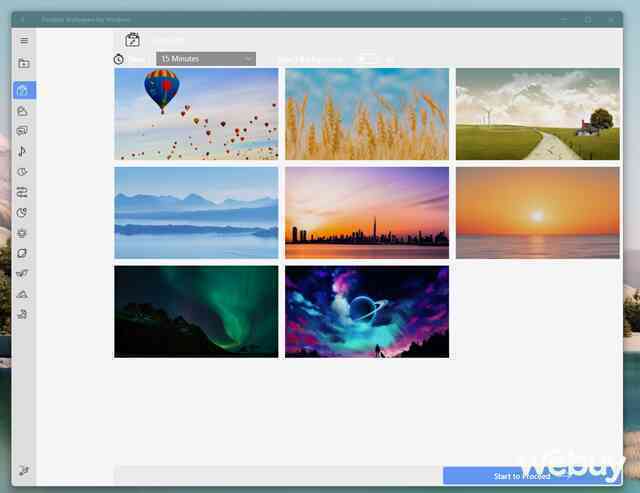Select the green aurora wallpaper

click(196, 311)
